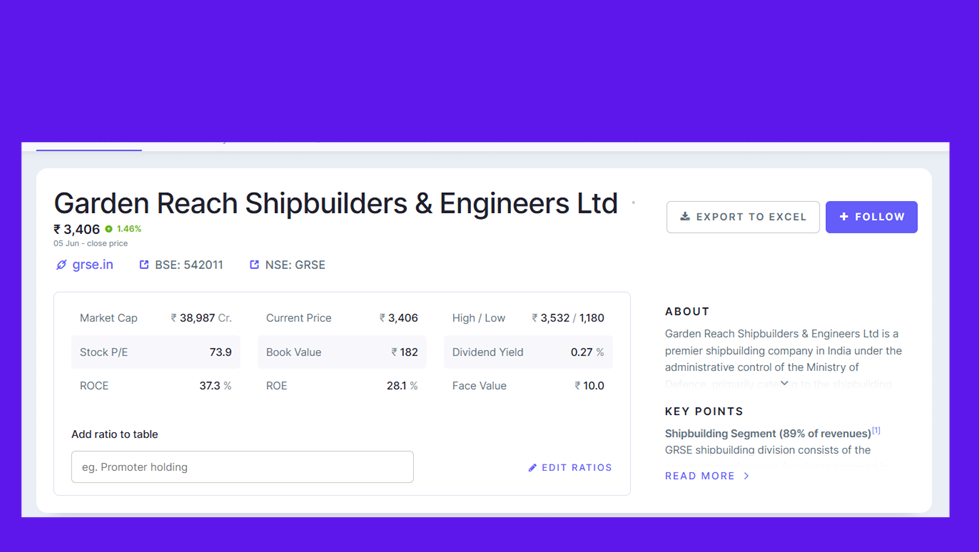Click the download icon on Export to Excel
Viewport: 979px width, 552px height.
coord(685,216)
